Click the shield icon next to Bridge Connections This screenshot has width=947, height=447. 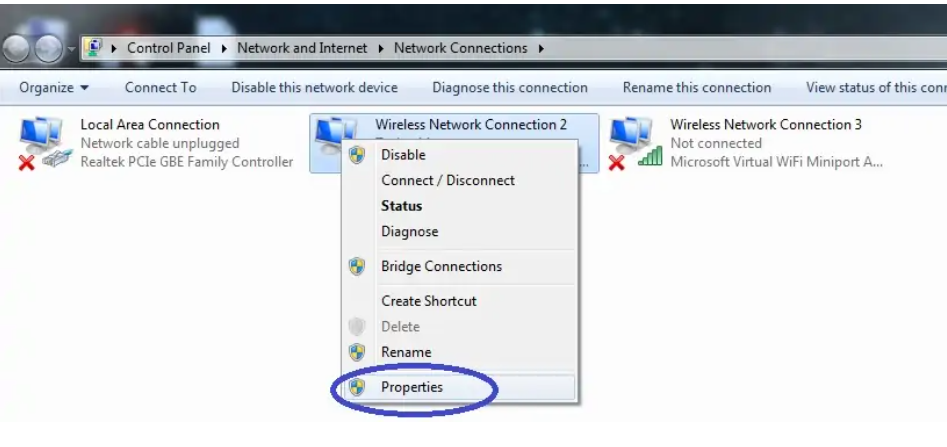pyautogui.click(x=357, y=266)
